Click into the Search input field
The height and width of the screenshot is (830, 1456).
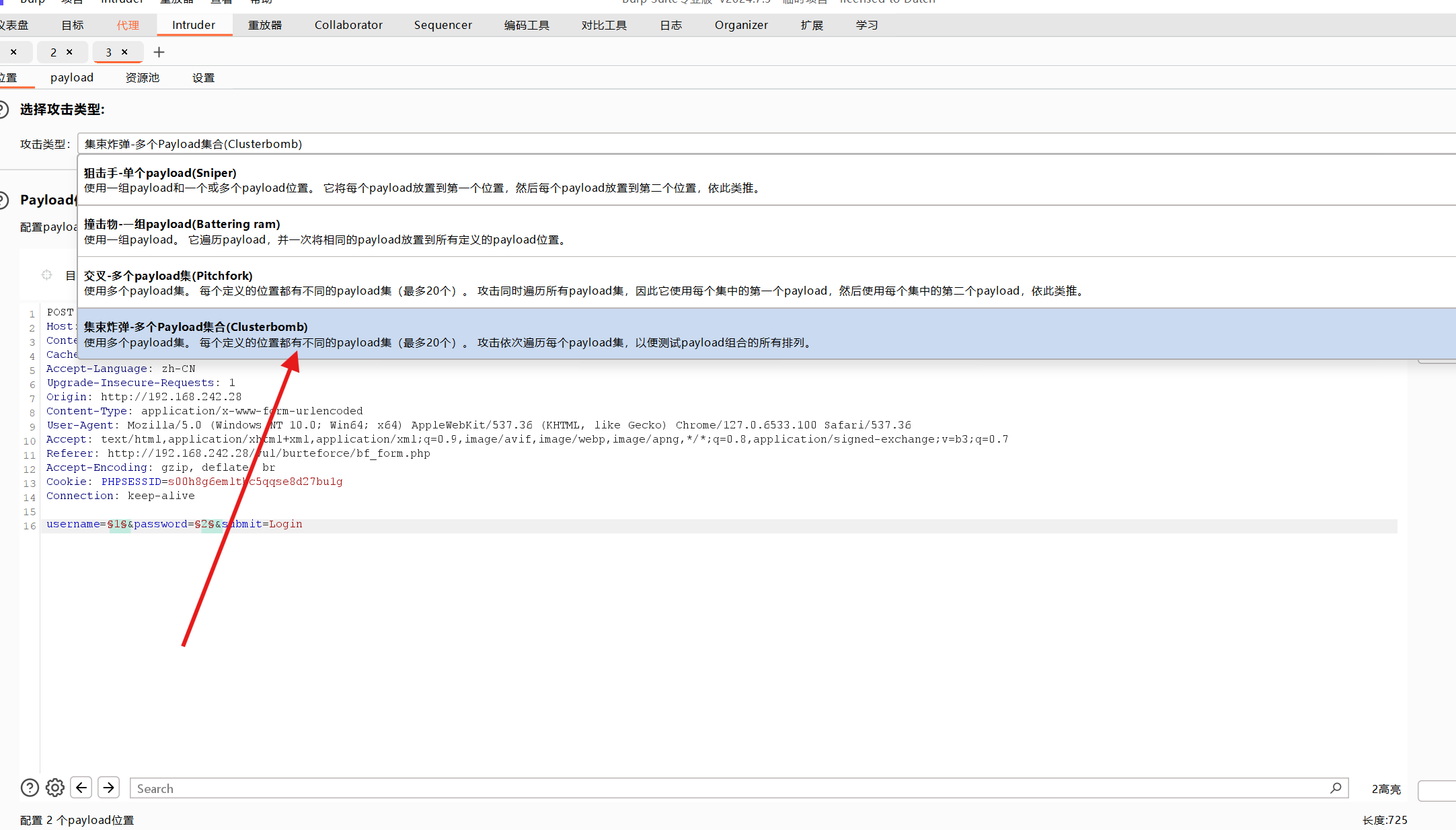(x=726, y=788)
